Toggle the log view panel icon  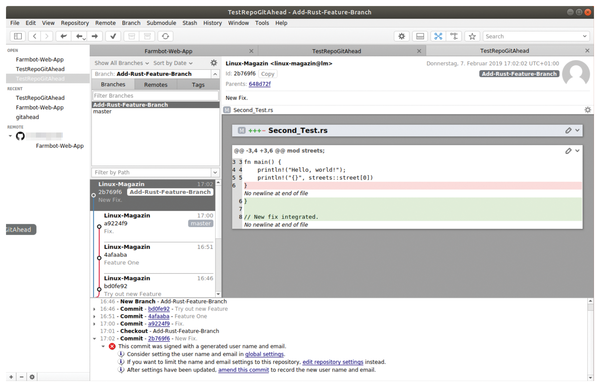420,36
